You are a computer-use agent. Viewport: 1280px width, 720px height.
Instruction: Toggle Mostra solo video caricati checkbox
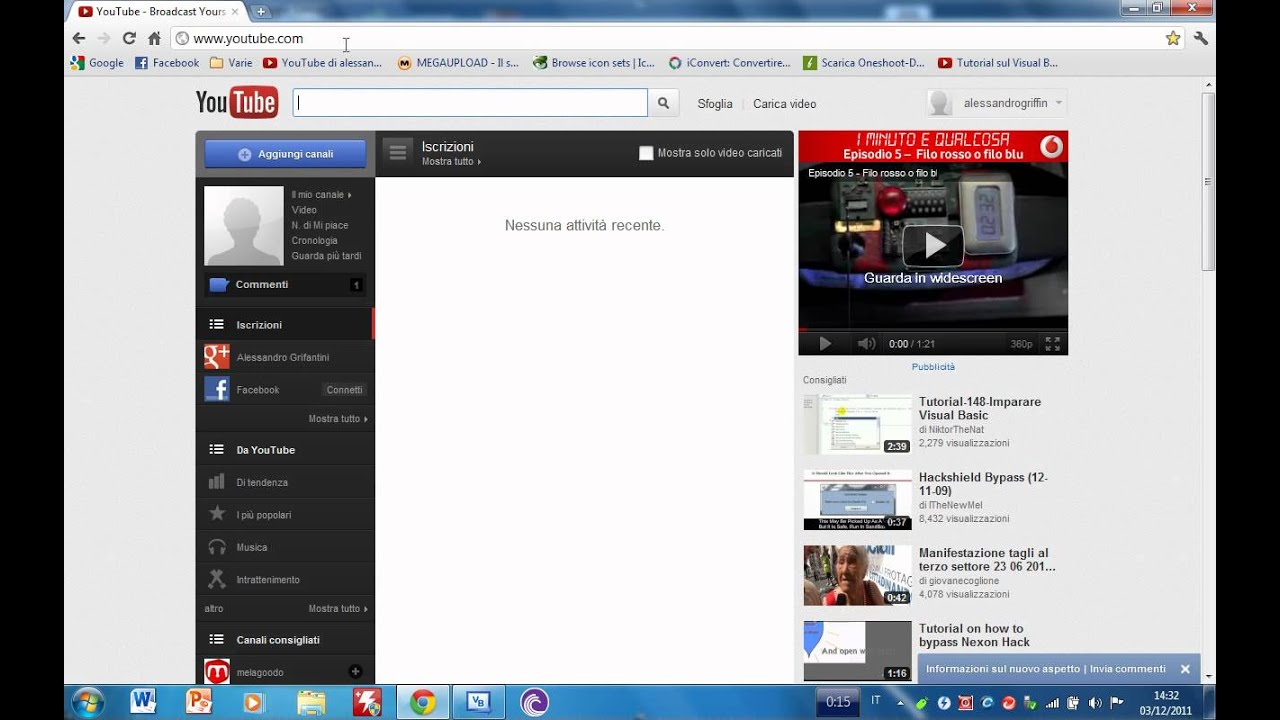(x=646, y=153)
